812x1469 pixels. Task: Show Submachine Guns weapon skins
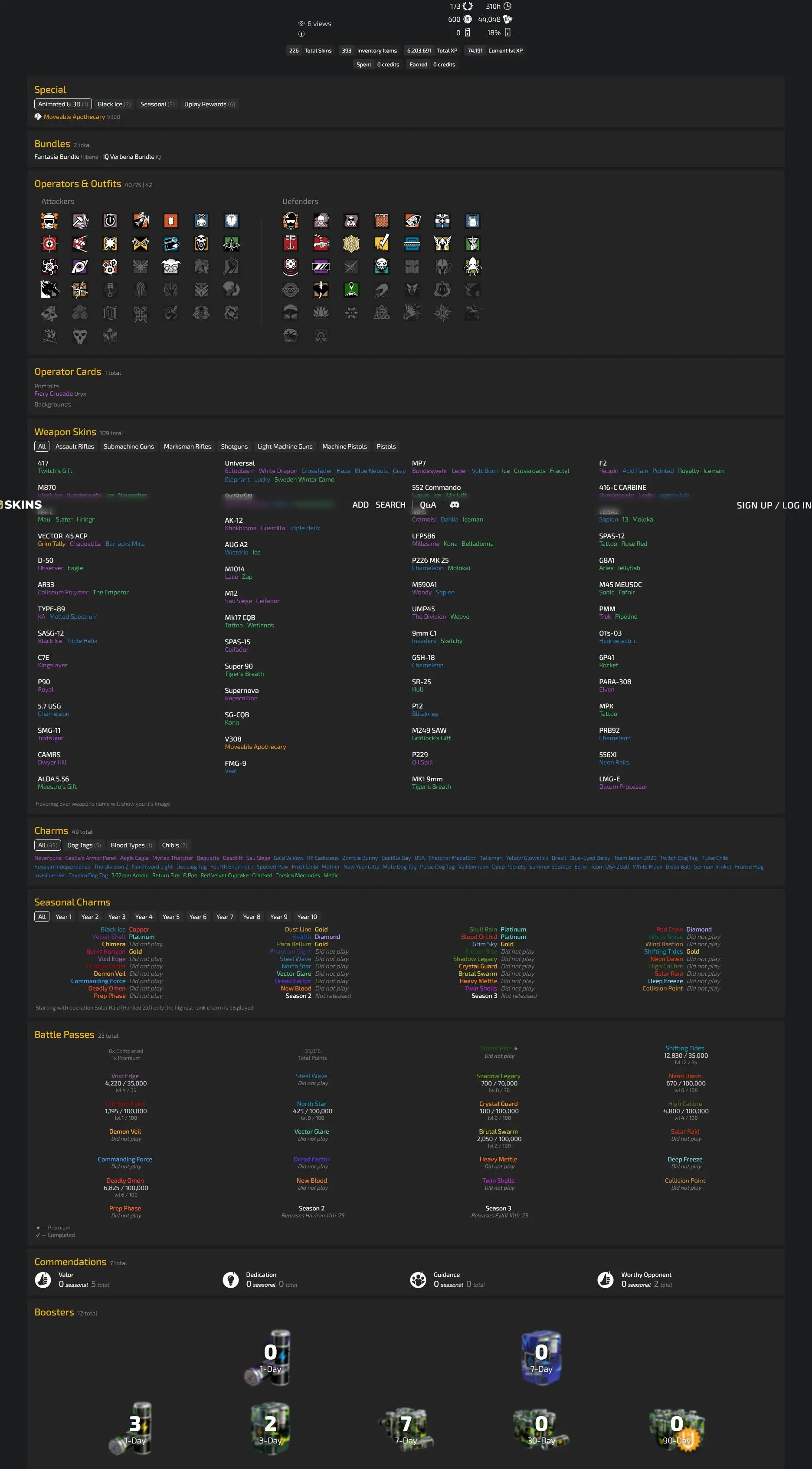tap(129, 446)
